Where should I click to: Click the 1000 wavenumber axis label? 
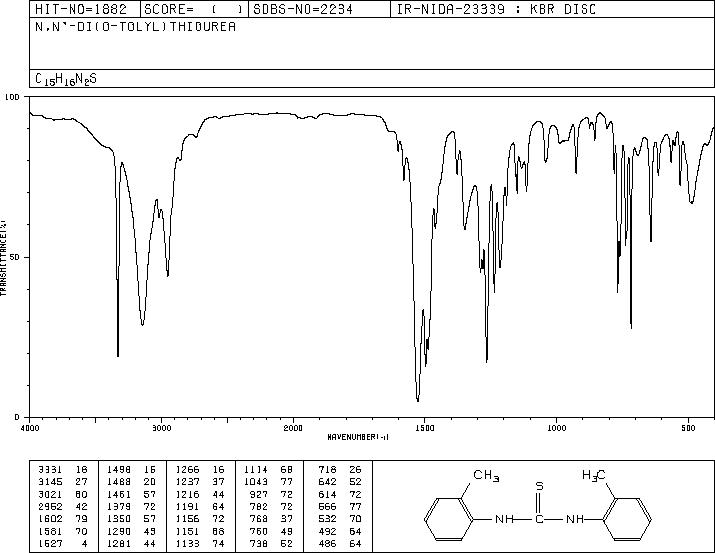556,428
